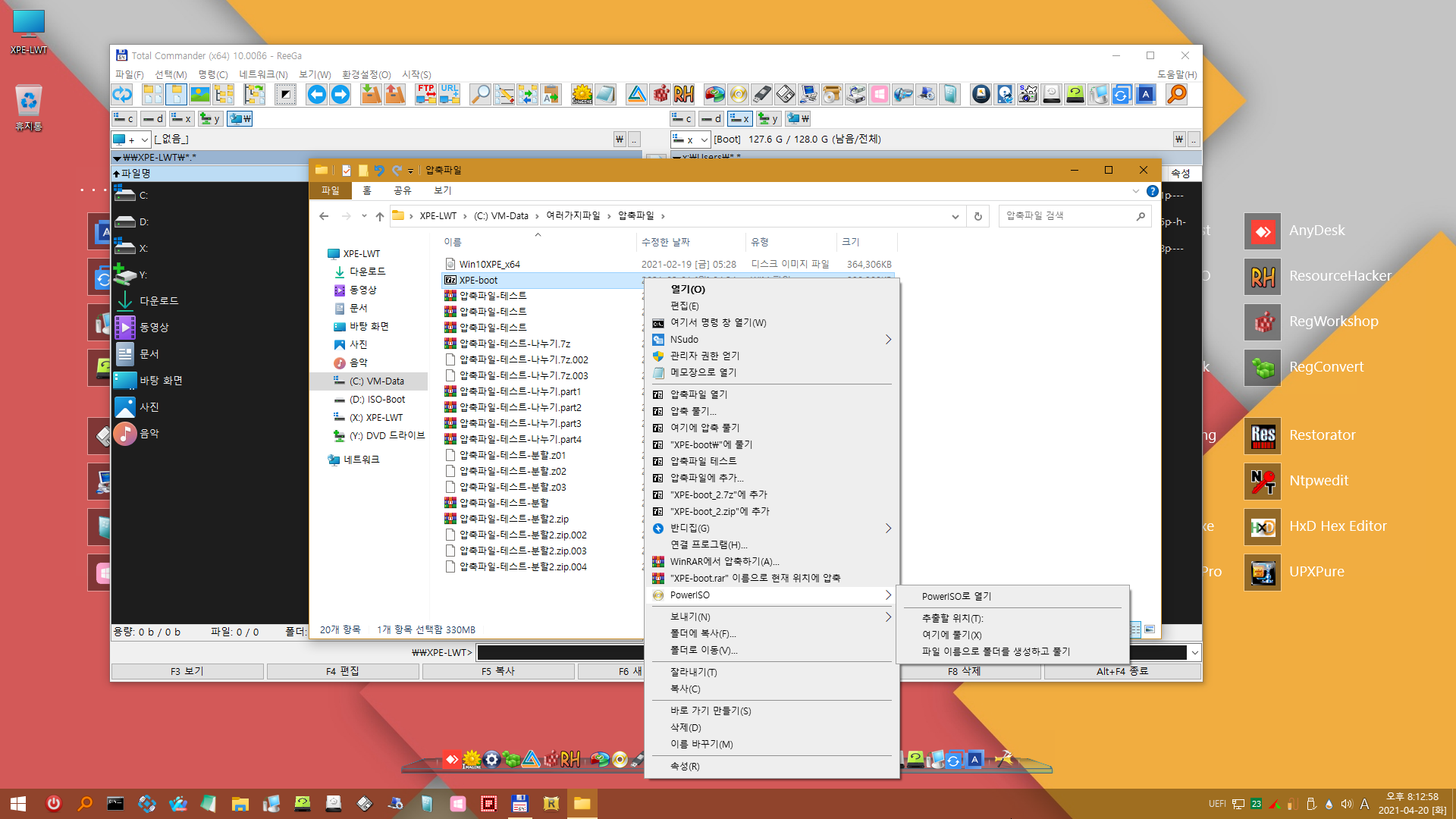The width and height of the screenshot is (1456, 819).
Task: Sort by 수정한 날짜 column header
Action: 691,242
